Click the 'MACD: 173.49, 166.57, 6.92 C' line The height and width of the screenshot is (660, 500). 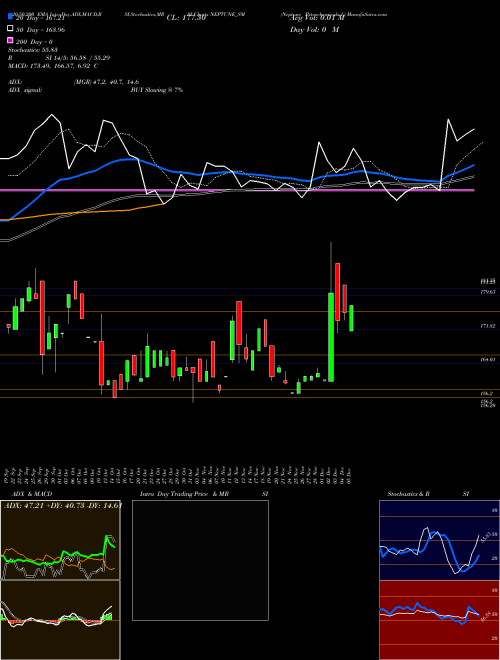(53, 66)
